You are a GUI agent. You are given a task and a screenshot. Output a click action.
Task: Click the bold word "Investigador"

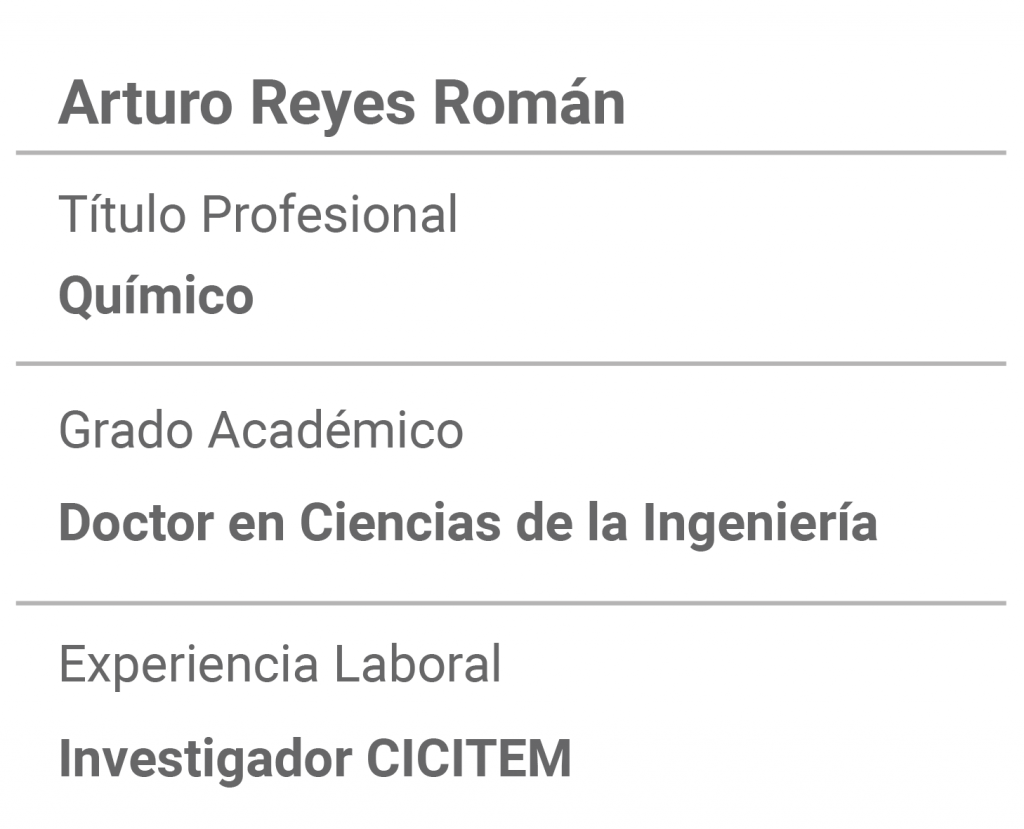pyautogui.click(x=205, y=760)
